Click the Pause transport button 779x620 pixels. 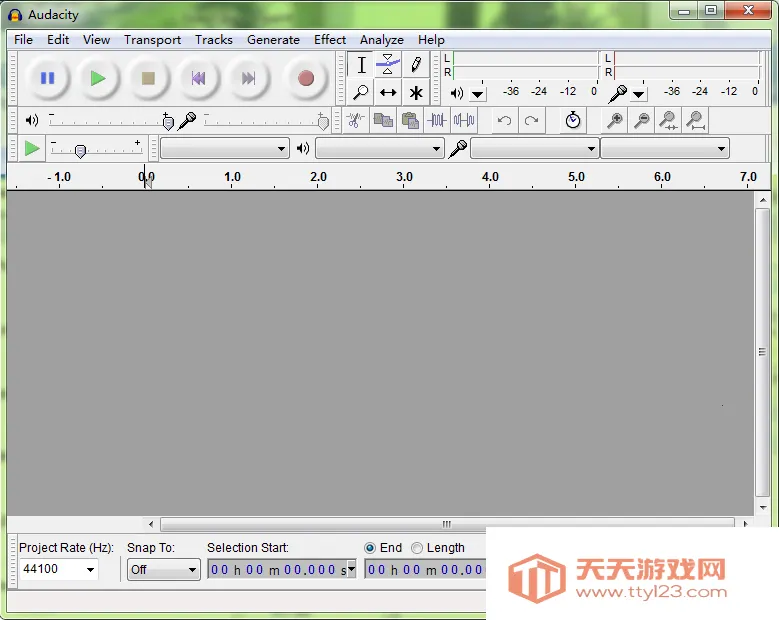pos(47,78)
